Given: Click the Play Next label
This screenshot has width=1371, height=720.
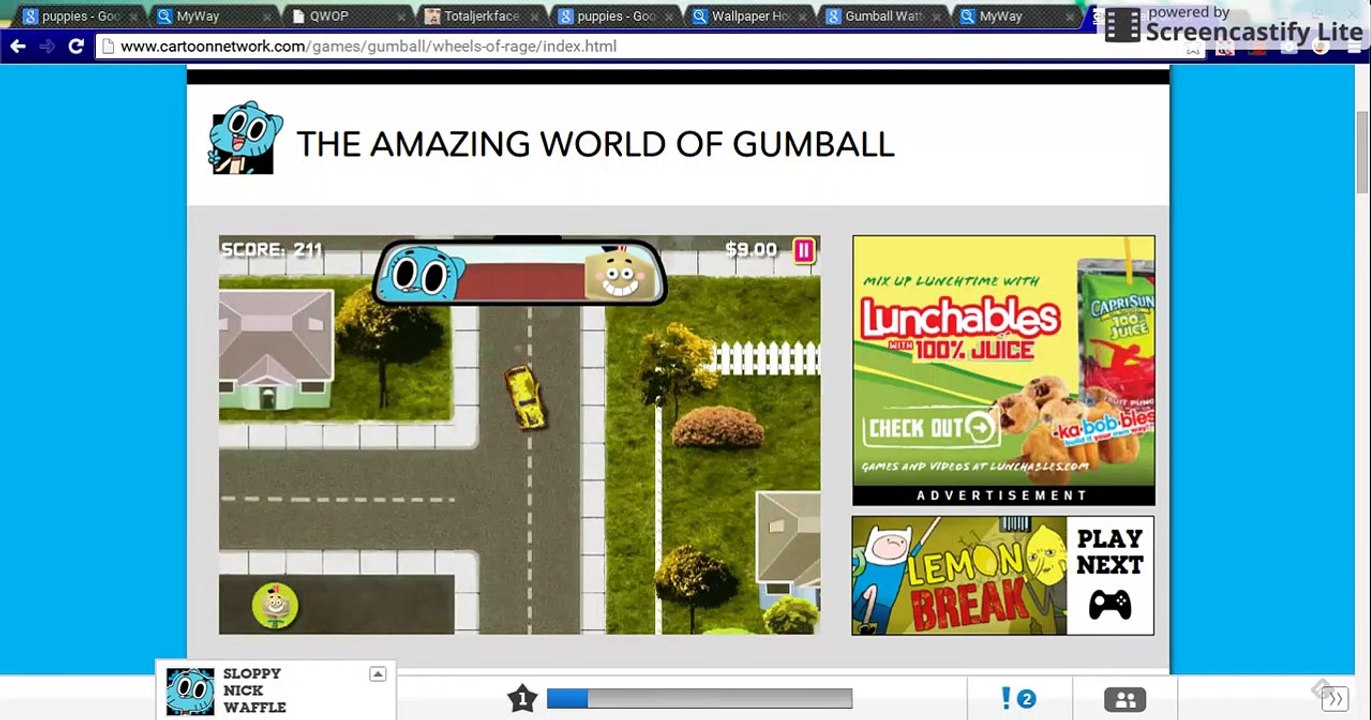Looking at the screenshot, I should click(x=1110, y=551).
